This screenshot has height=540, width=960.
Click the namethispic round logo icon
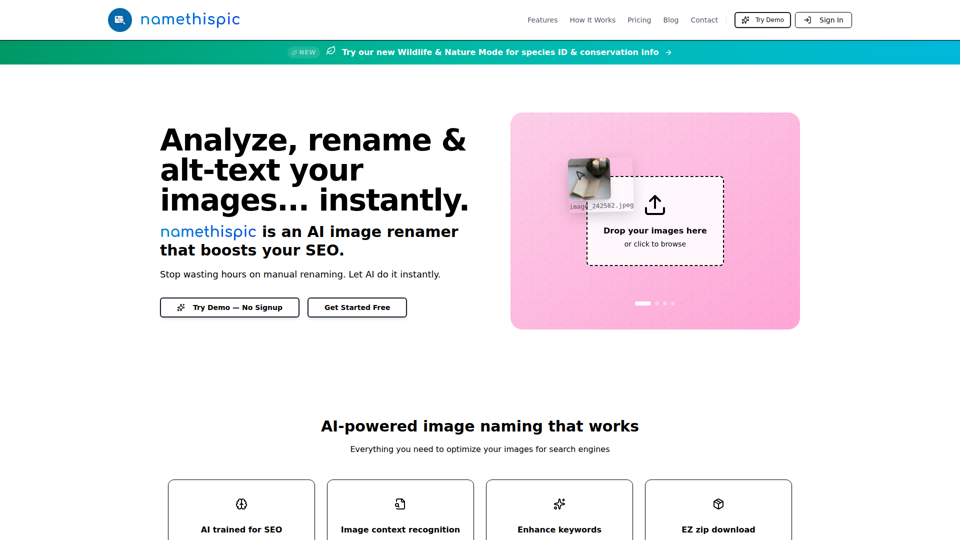click(120, 20)
